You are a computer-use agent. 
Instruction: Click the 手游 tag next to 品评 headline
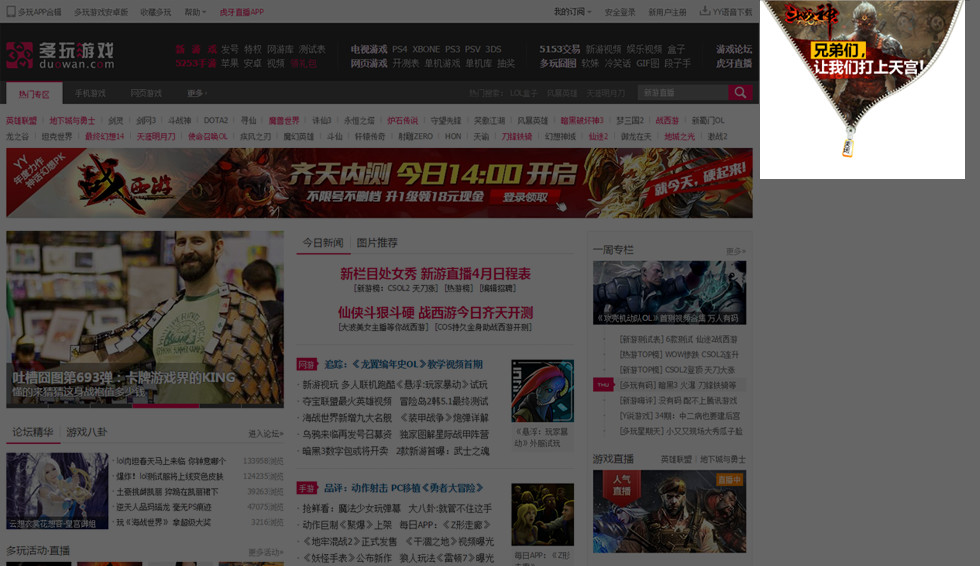point(306,488)
